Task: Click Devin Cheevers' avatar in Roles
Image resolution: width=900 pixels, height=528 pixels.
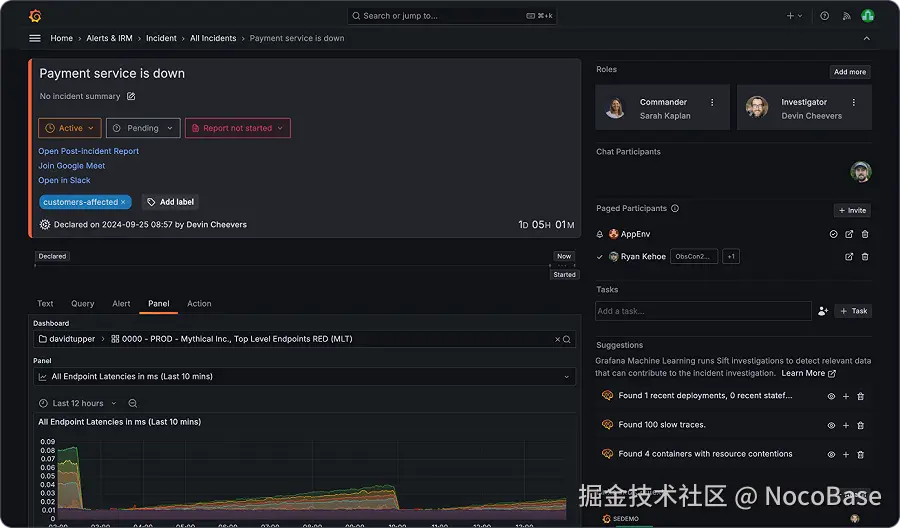Action: coord(757,107)
